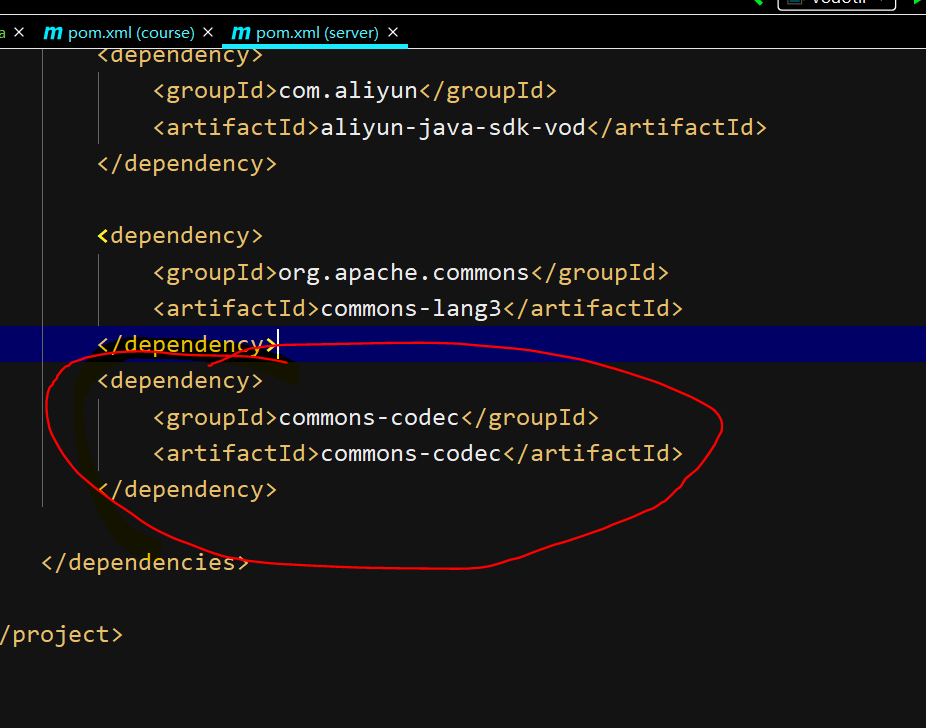
Task: Switch to pom.xml (course) tab
Action: pos(131,32)
